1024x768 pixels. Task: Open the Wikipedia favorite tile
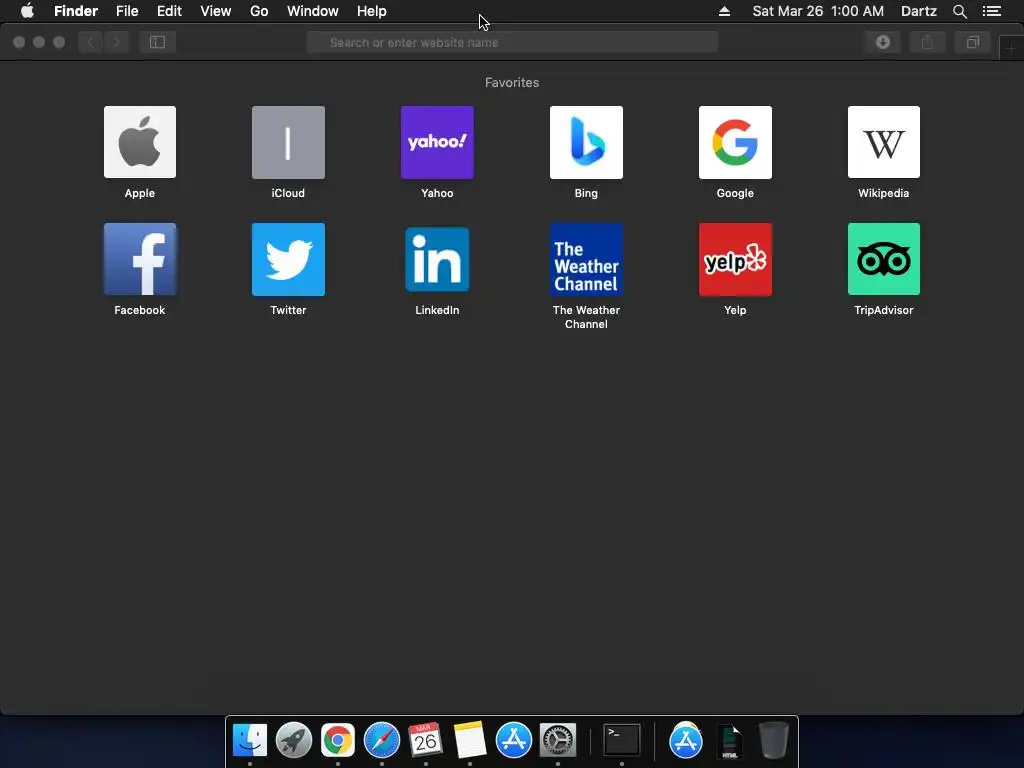click(x=884, y=142)
